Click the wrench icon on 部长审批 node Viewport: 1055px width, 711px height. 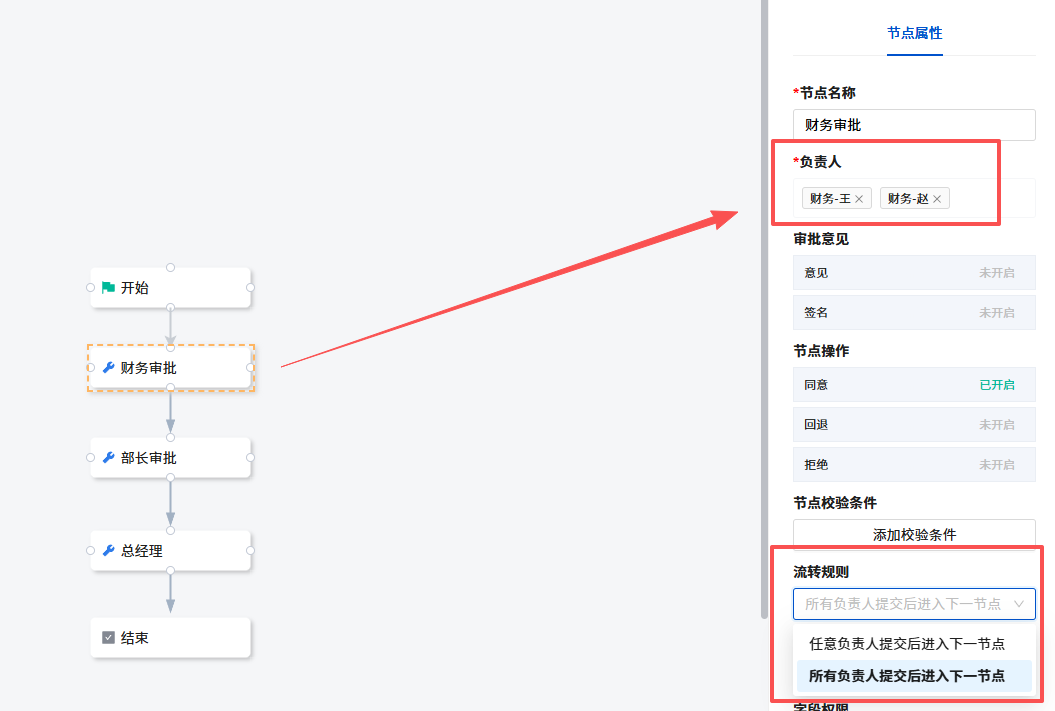coord(108,458)
